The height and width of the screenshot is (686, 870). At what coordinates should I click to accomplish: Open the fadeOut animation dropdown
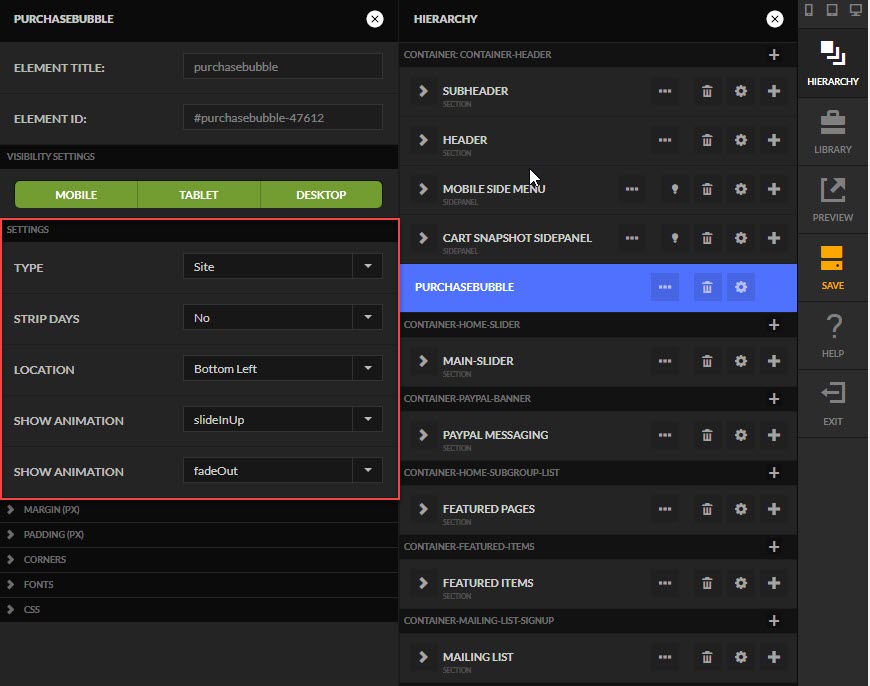pyautogui.click(x=282, y=471)
